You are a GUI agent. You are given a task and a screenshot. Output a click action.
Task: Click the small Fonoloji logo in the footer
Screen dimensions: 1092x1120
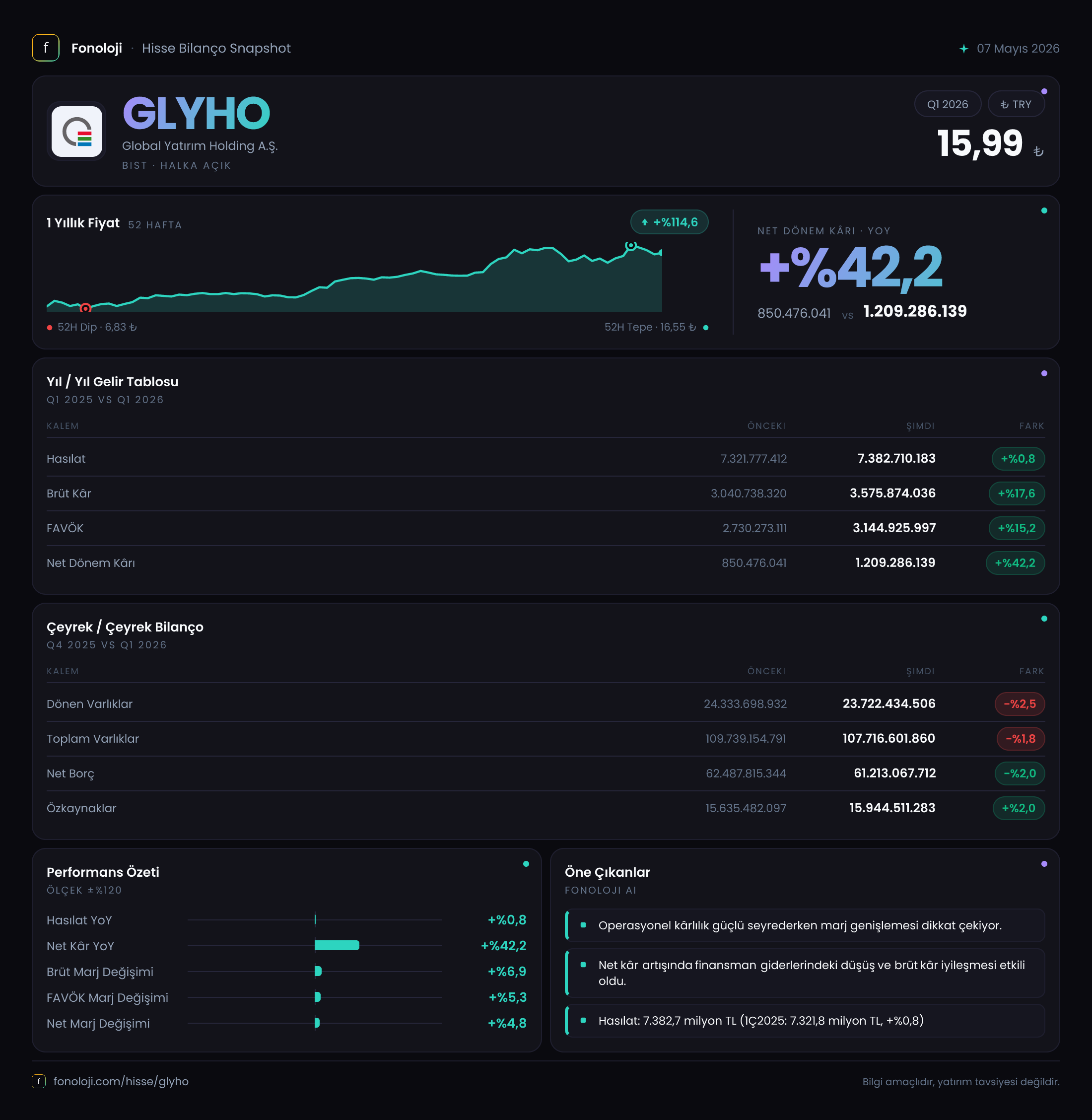pos(38,1081)
